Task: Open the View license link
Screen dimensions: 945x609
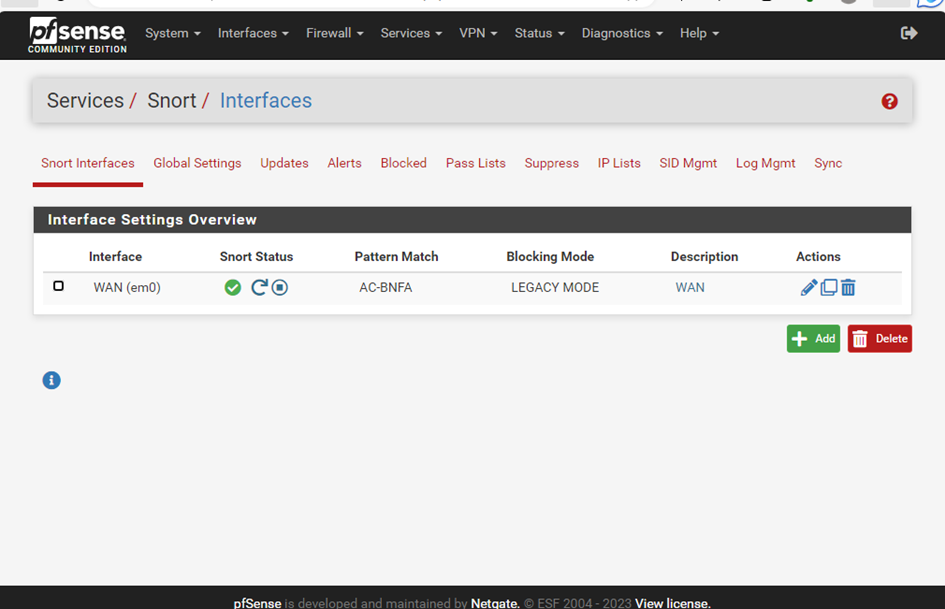Action: [671, 603]
